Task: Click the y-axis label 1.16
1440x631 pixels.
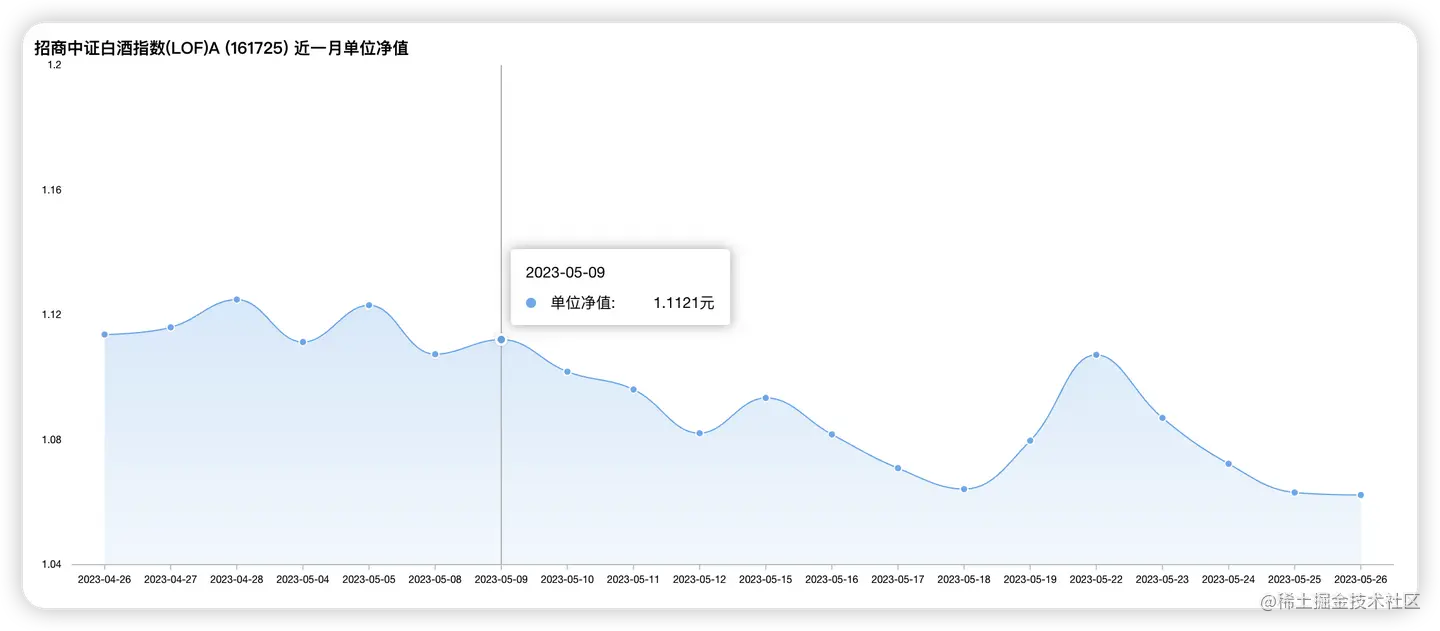Action: point(52,190)
